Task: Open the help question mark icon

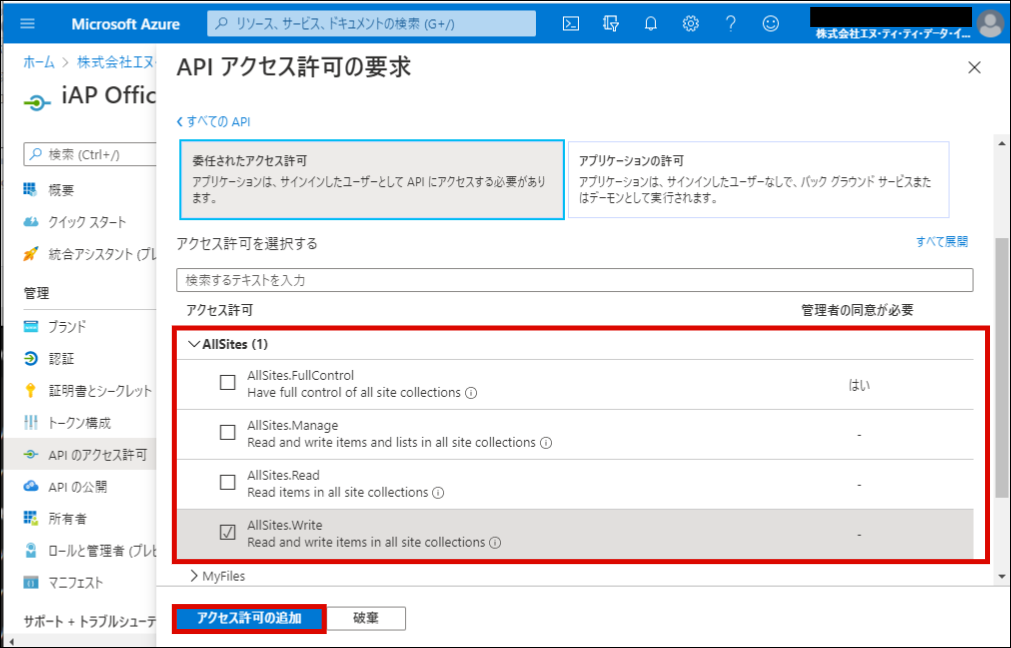Action: (x=731, y=24)
